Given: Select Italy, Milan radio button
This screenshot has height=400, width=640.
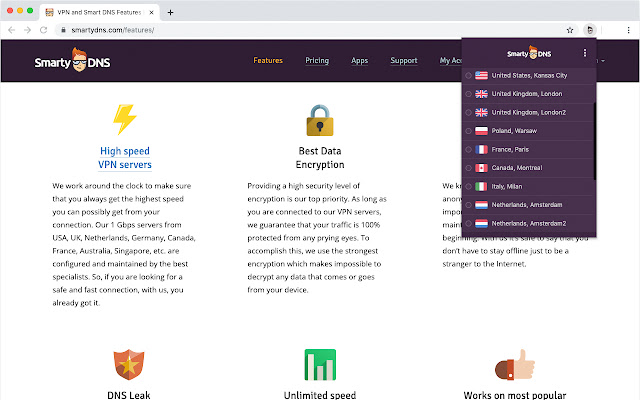Looking at the screenshot, I should [x=469, y=187].
